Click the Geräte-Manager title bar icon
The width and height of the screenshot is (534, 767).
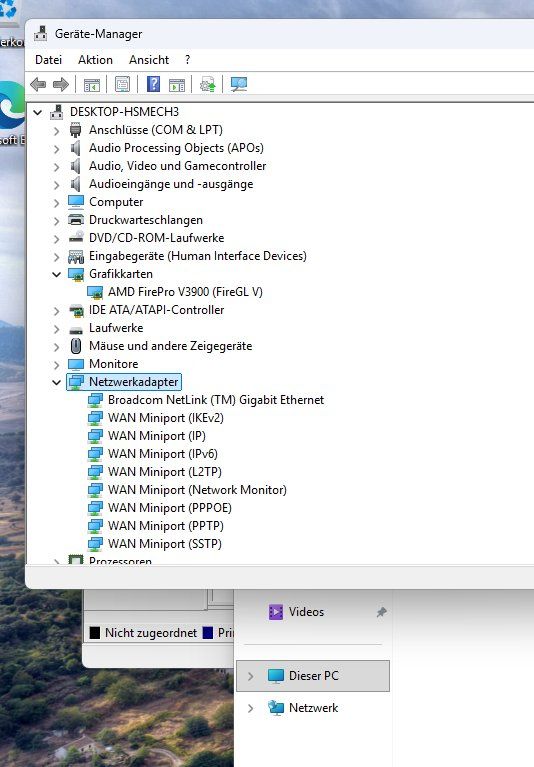[x=41, y=34]
